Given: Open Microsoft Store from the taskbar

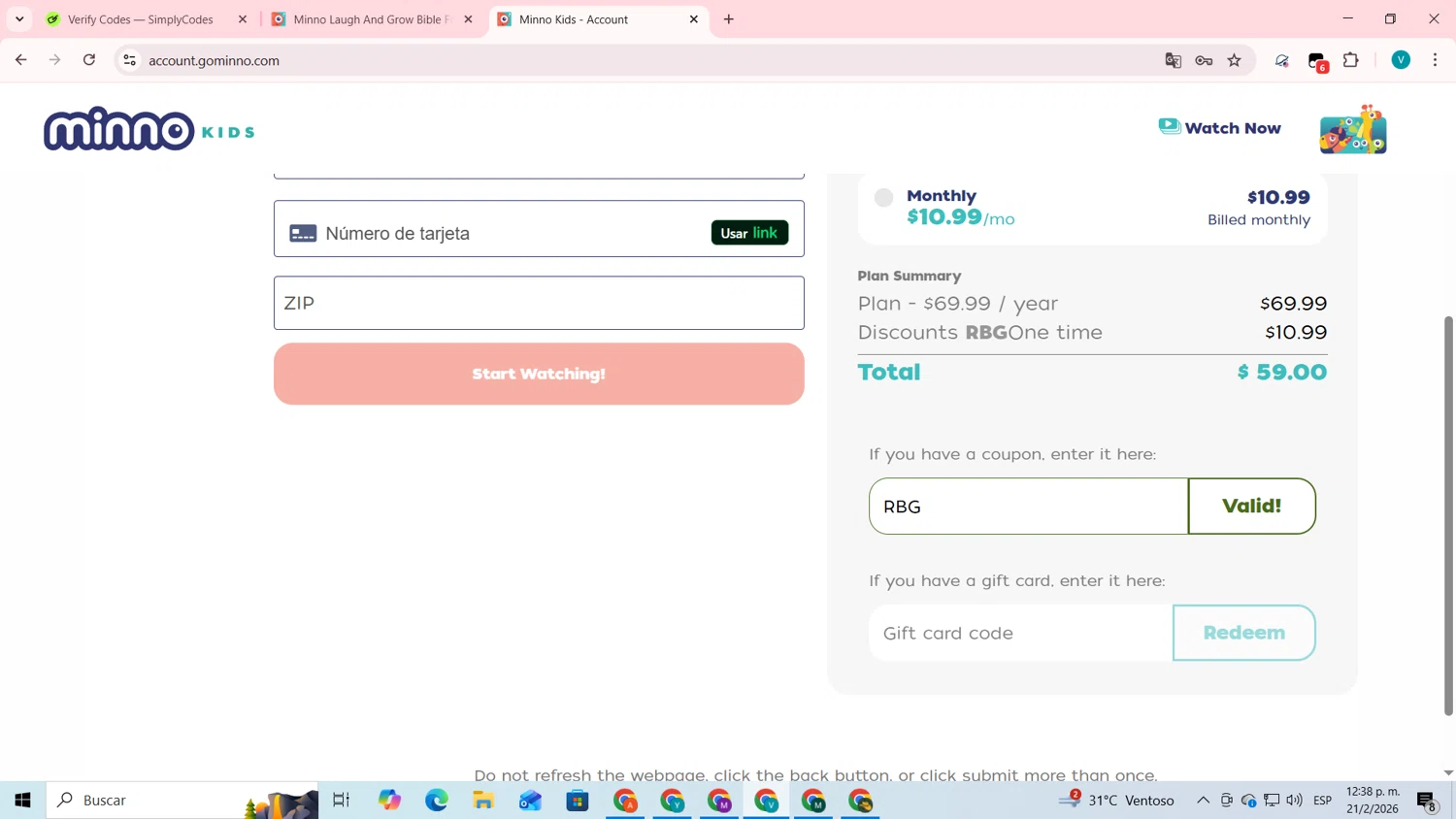Looking at the screenshot, I should coord(578,801).
